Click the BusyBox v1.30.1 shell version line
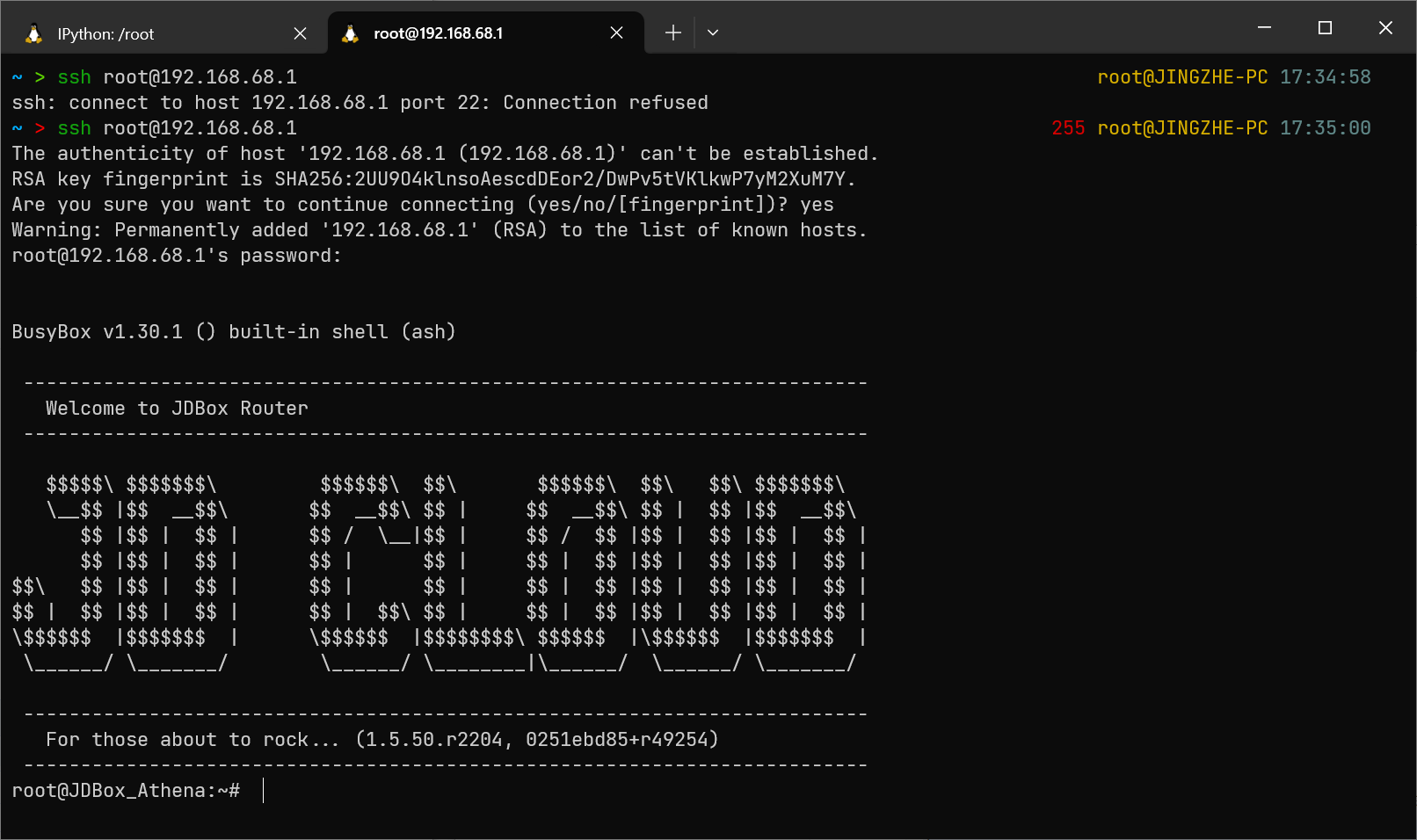The image size is (1417, 840). coord(233,332)
